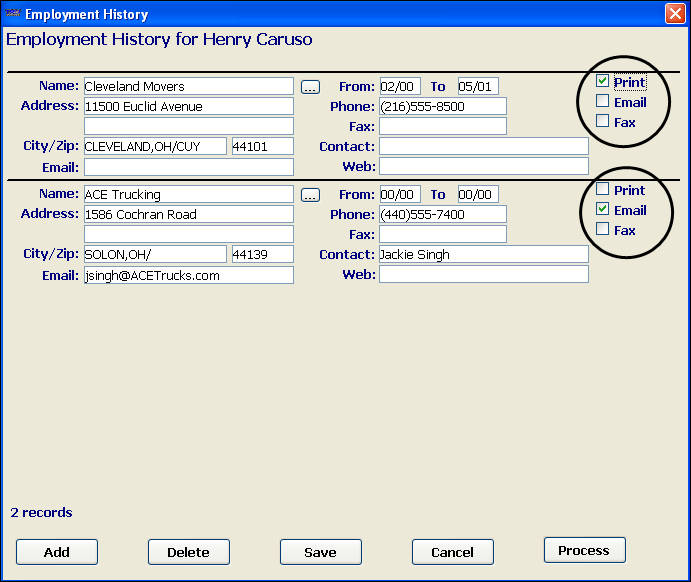Viewport: 691px width, 582px height.
Task: Check Print for ACE Trucking record
Action: click(x=602, y=190)
